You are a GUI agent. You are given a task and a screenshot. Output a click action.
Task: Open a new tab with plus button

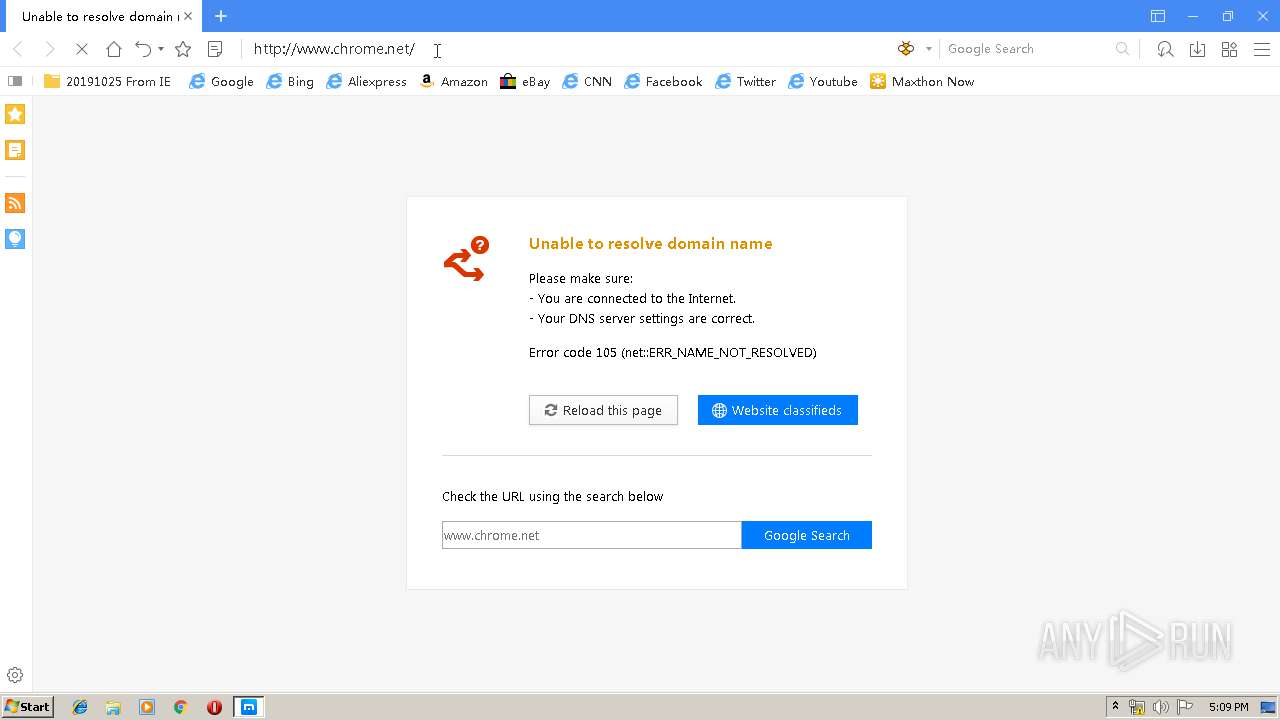point(221,16)
